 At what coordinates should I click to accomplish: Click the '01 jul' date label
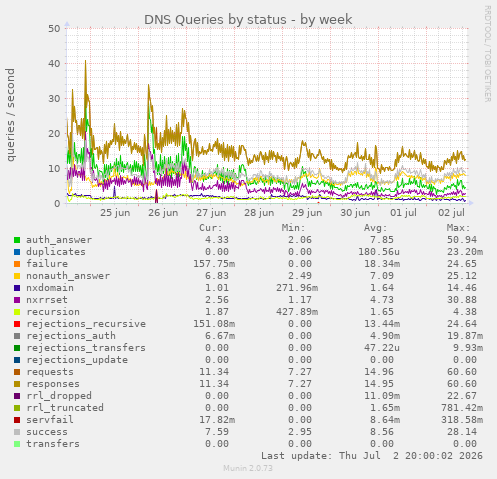click(403, 213)
